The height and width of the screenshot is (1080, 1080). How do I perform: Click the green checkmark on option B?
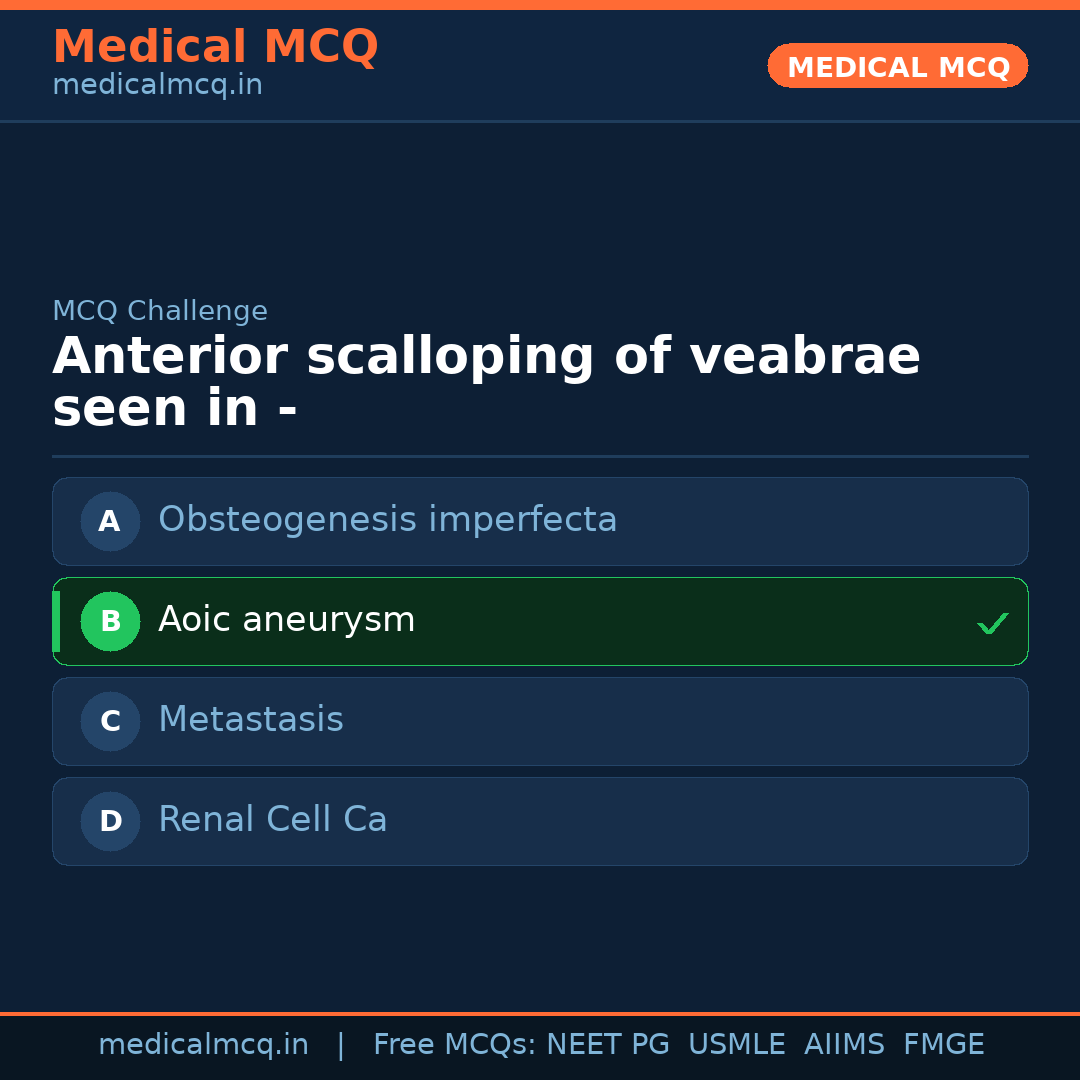[x=992, y=623]
